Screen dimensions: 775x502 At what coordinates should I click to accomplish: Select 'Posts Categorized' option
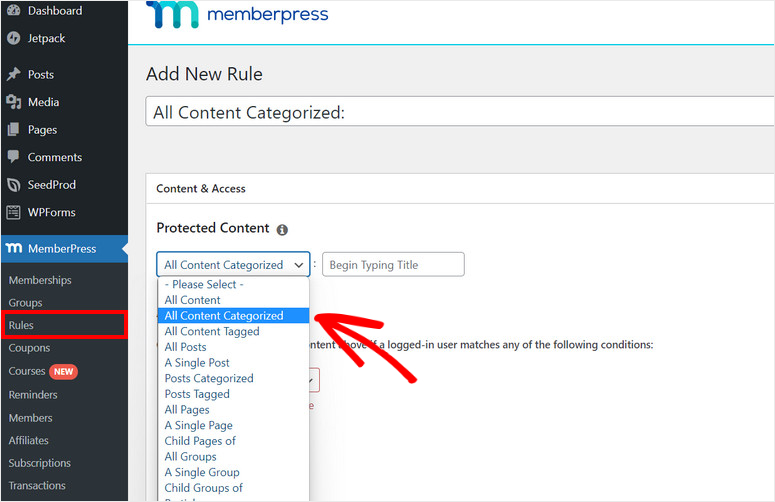[x=209, y=378]
